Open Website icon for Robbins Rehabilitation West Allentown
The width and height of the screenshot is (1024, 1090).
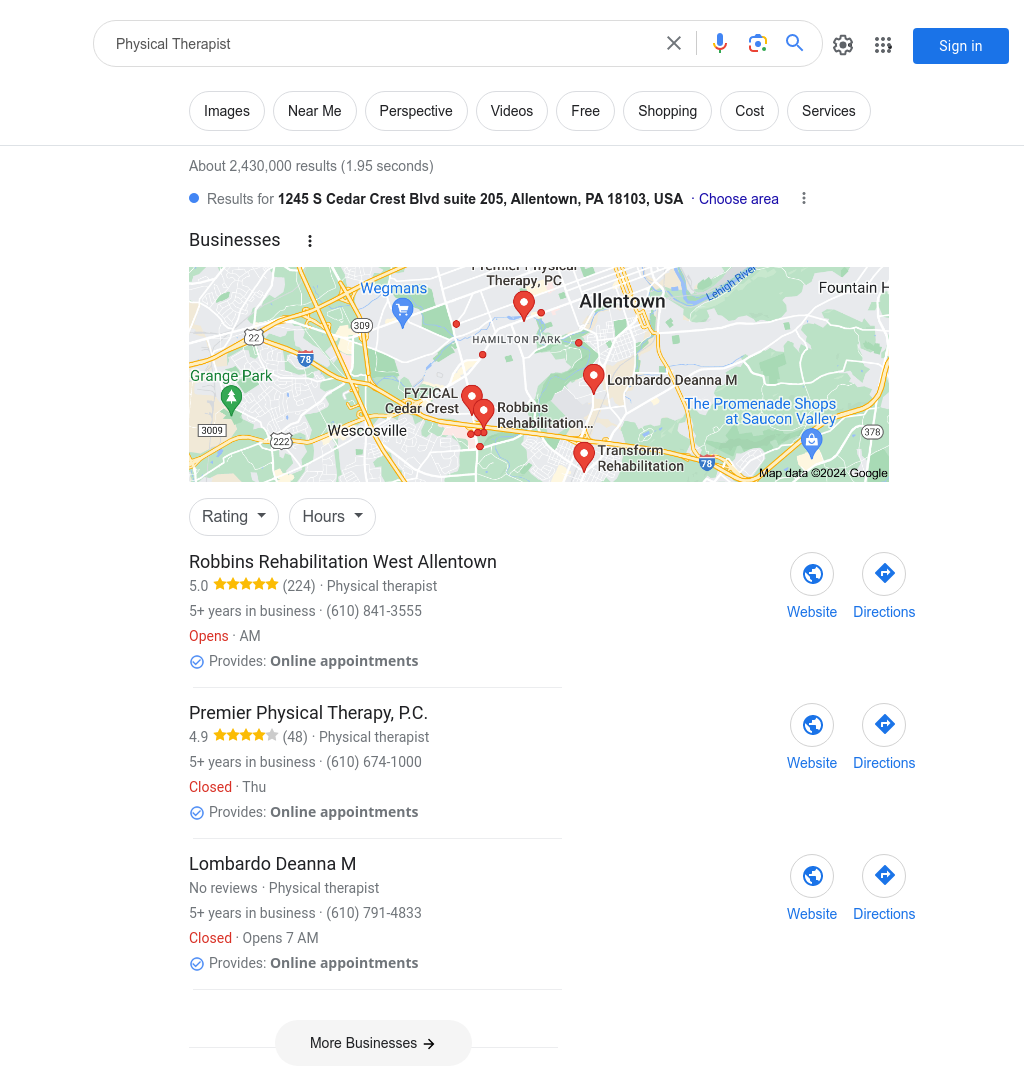812,574
